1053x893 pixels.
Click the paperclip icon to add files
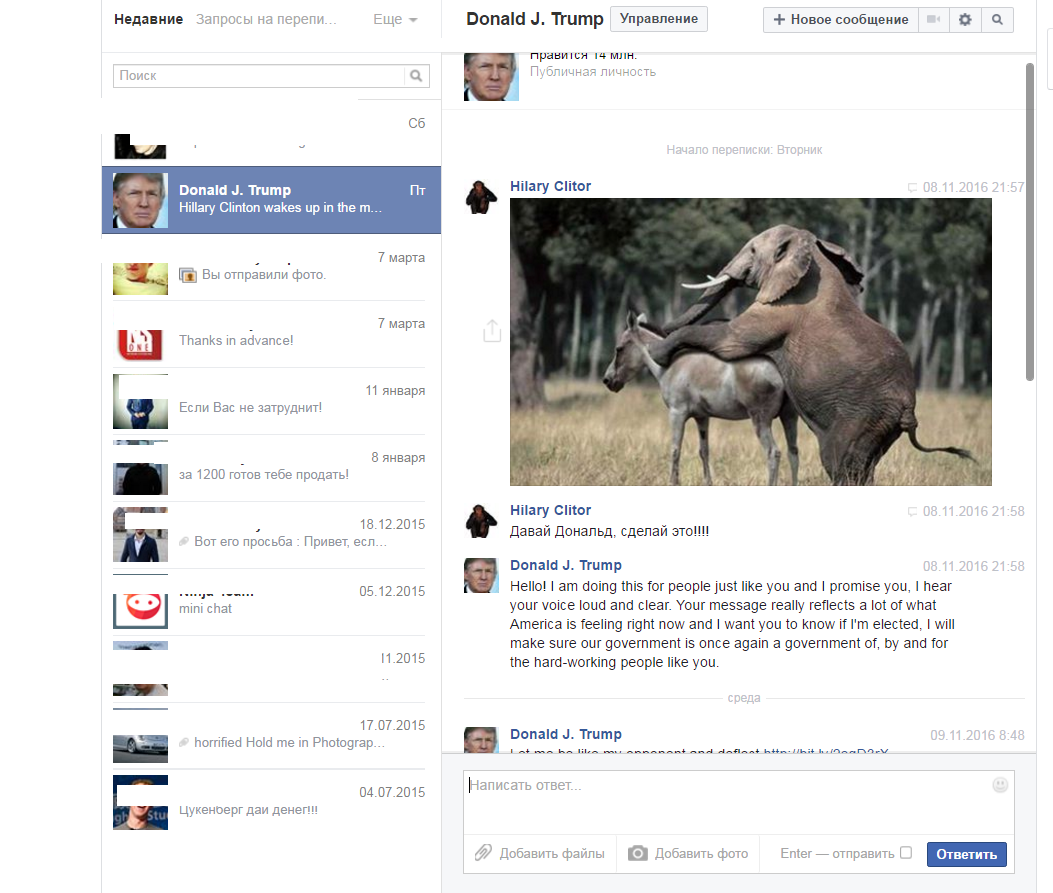point(484,853)
